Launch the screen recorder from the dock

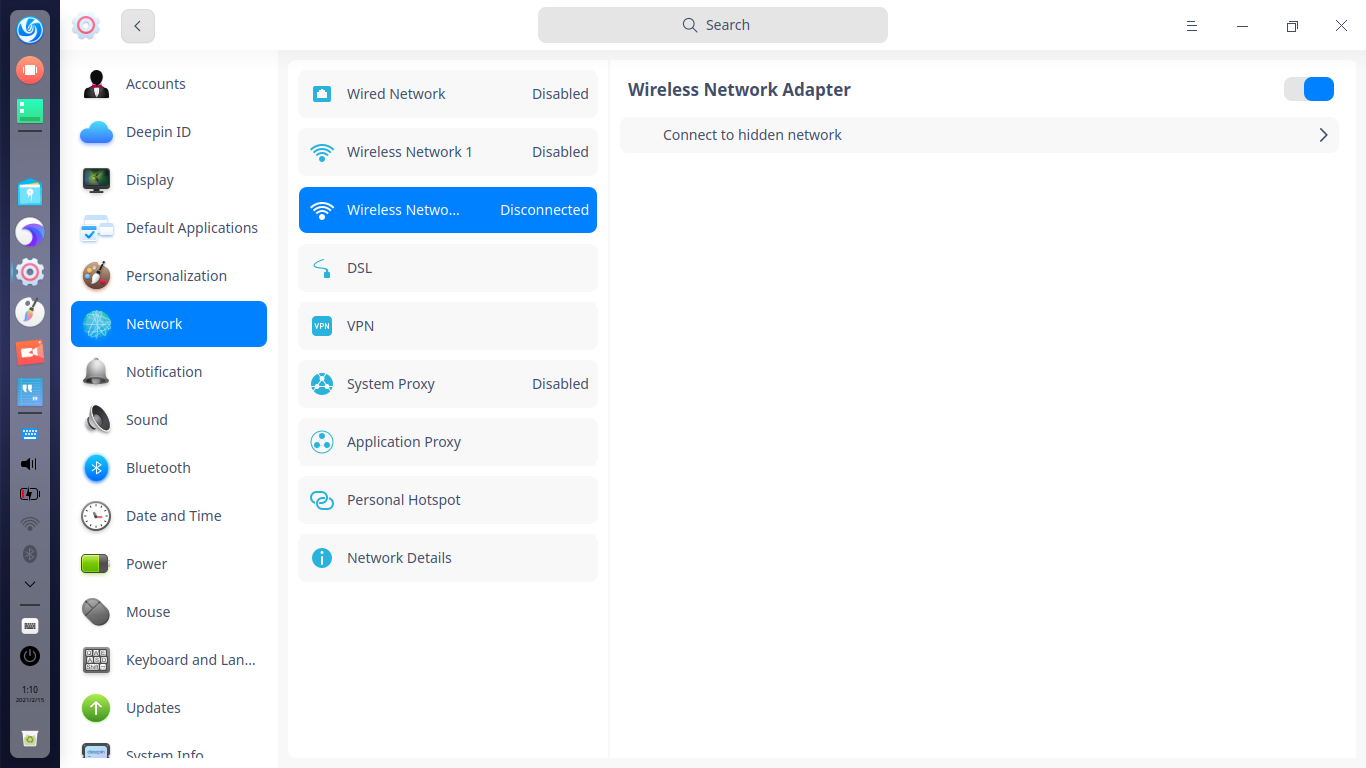coord(30,352)
